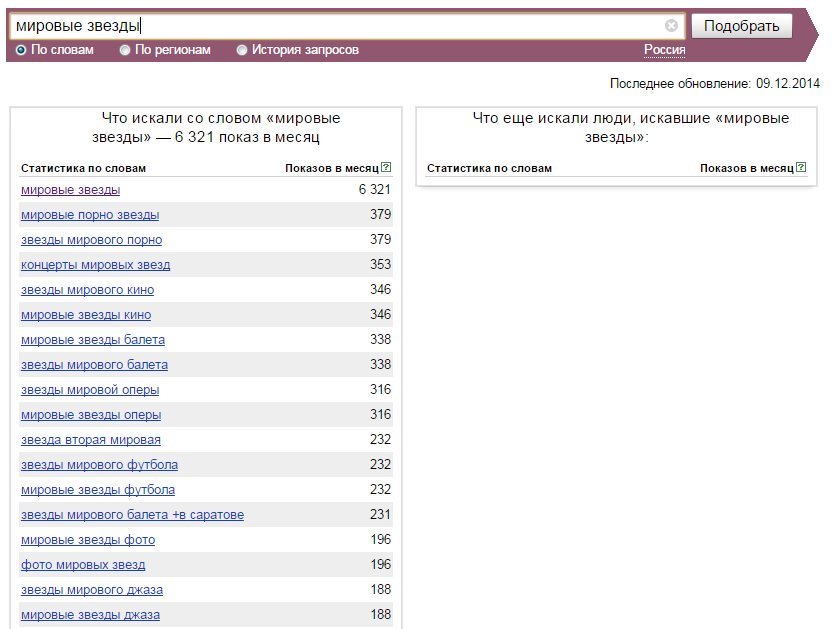Click the Подобрать button
Screen dimensions: 833x629
pos(742,26)
